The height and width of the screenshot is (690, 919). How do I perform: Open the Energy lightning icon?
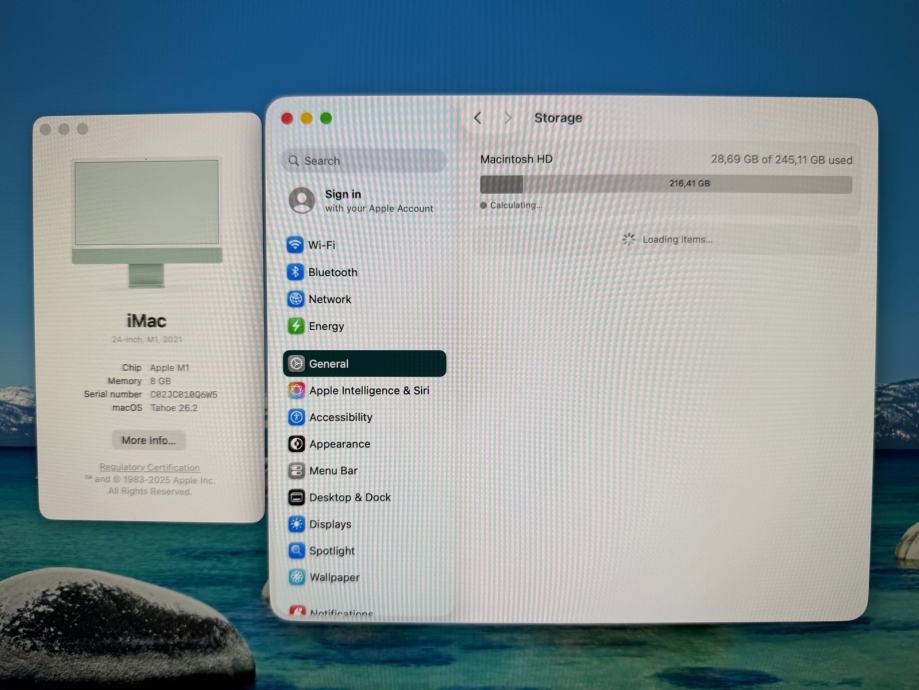(x=296, y=326)
